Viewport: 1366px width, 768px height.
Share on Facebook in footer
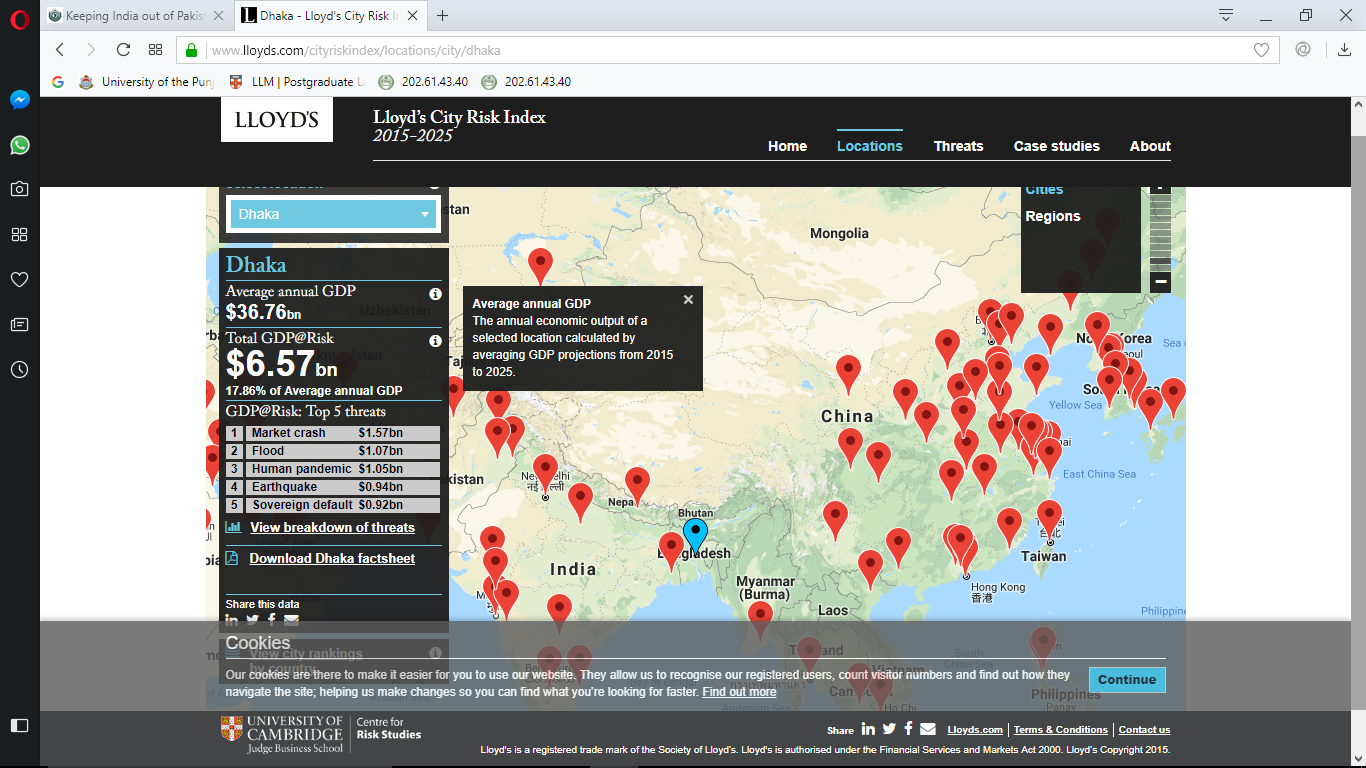click(908, 729)
